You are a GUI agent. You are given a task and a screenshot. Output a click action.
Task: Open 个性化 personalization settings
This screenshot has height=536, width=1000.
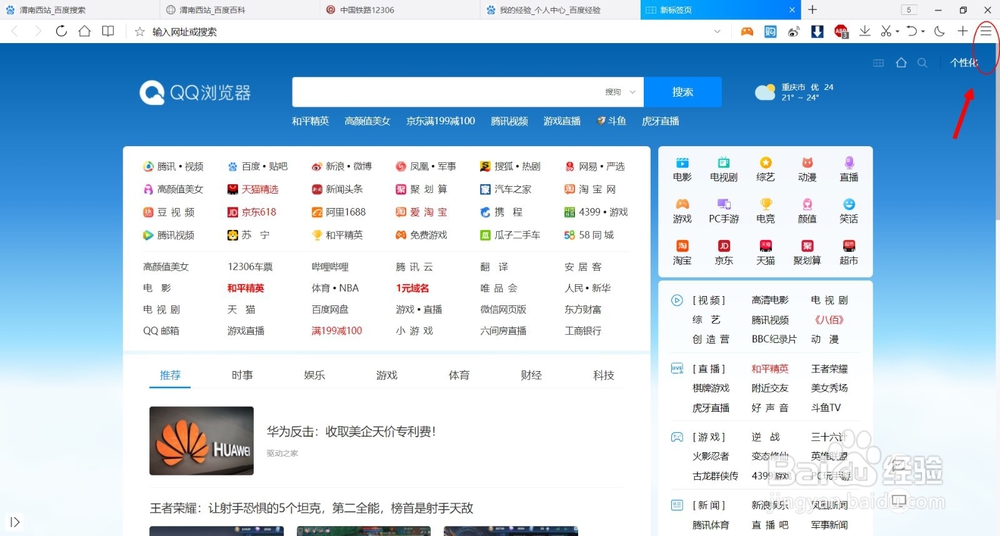pos(964,63)
